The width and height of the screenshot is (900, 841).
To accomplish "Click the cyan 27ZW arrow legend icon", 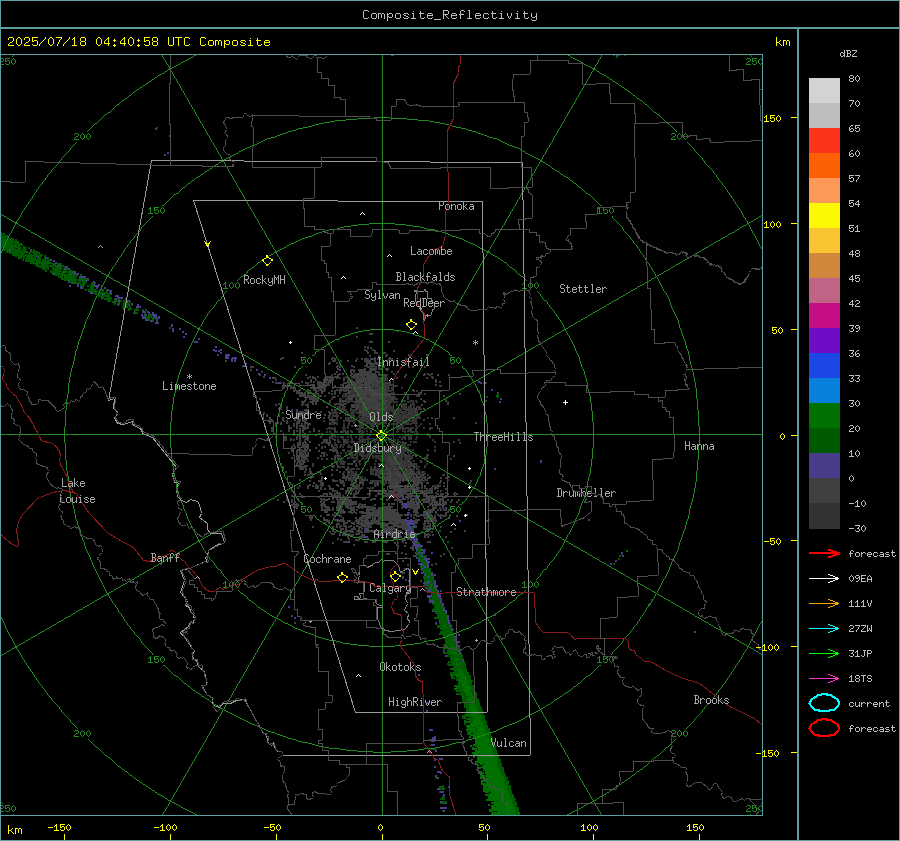I will click(824, 628).
